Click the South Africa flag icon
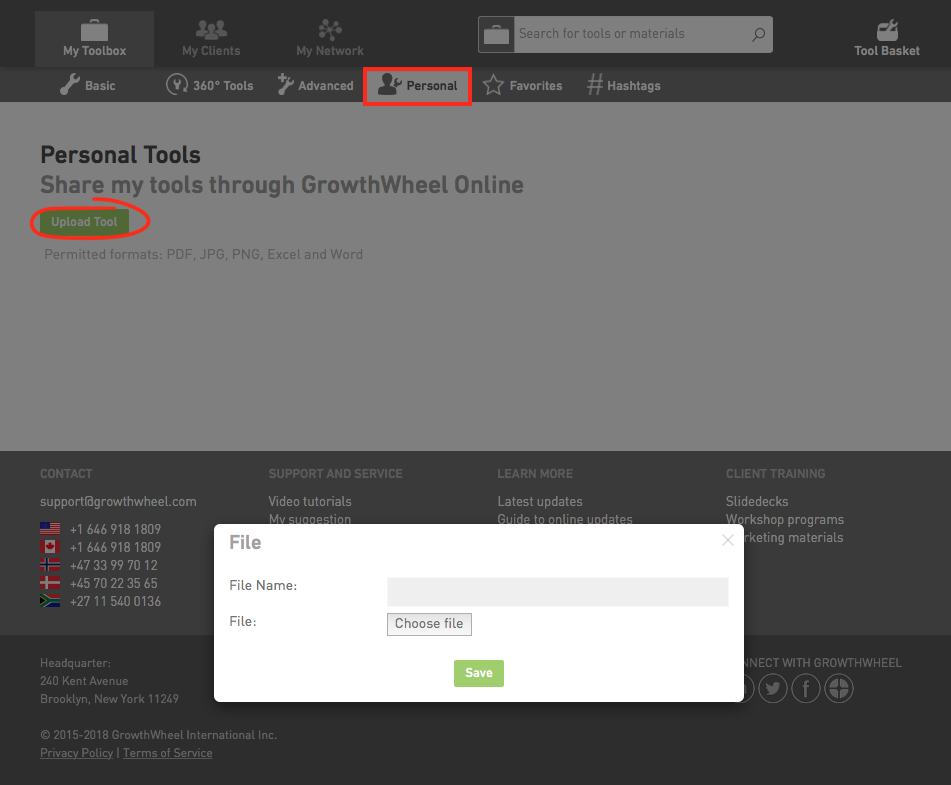Viewport: 951px width, 785px height. coord(50,601)
